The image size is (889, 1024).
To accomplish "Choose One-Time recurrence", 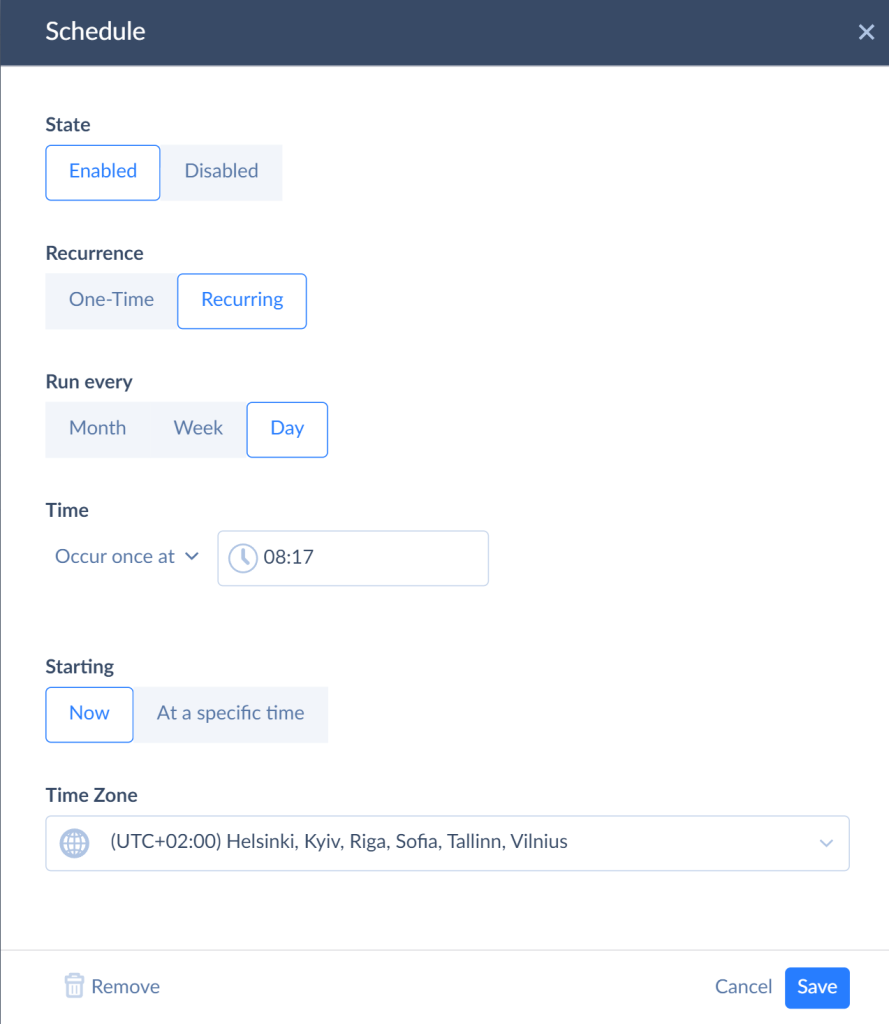I will click(x=111, y=301).
